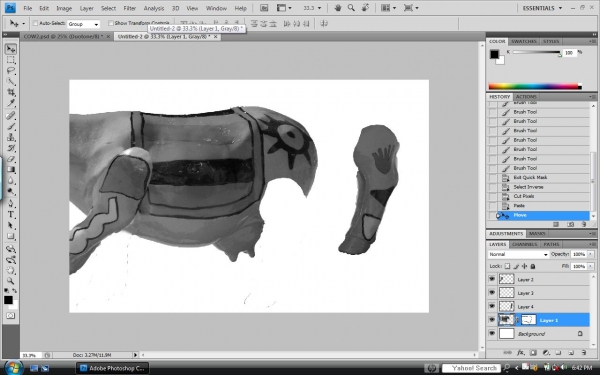Screen dimensions: 600x375
Task: Hide Layer 3 with its eye icon
Action: pyautogui.click(x=492, y=293)
